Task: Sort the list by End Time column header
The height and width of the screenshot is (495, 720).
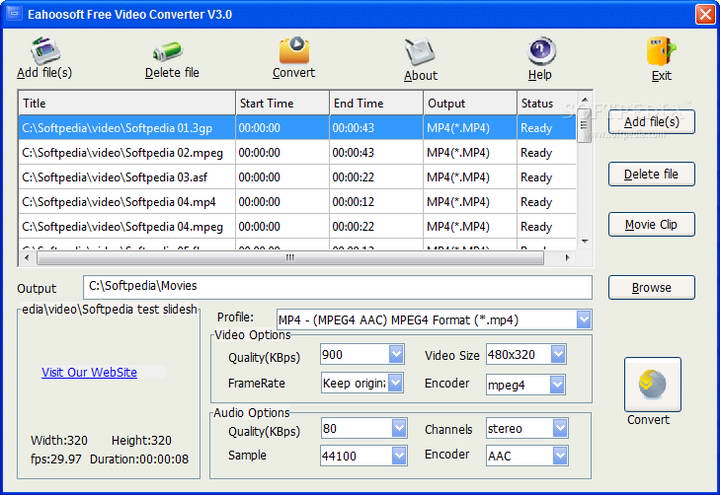Action: pyautogui.click(x=374, y=103)
